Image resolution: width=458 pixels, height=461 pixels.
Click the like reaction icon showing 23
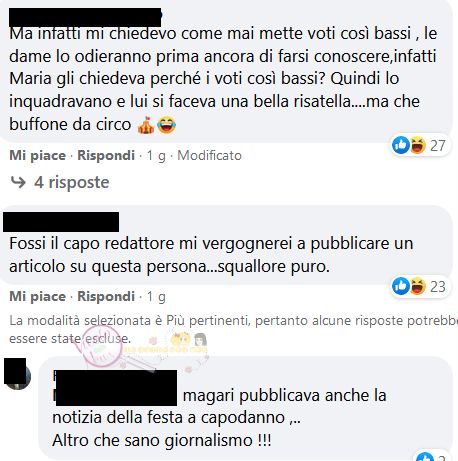click(x=400, y=286)
